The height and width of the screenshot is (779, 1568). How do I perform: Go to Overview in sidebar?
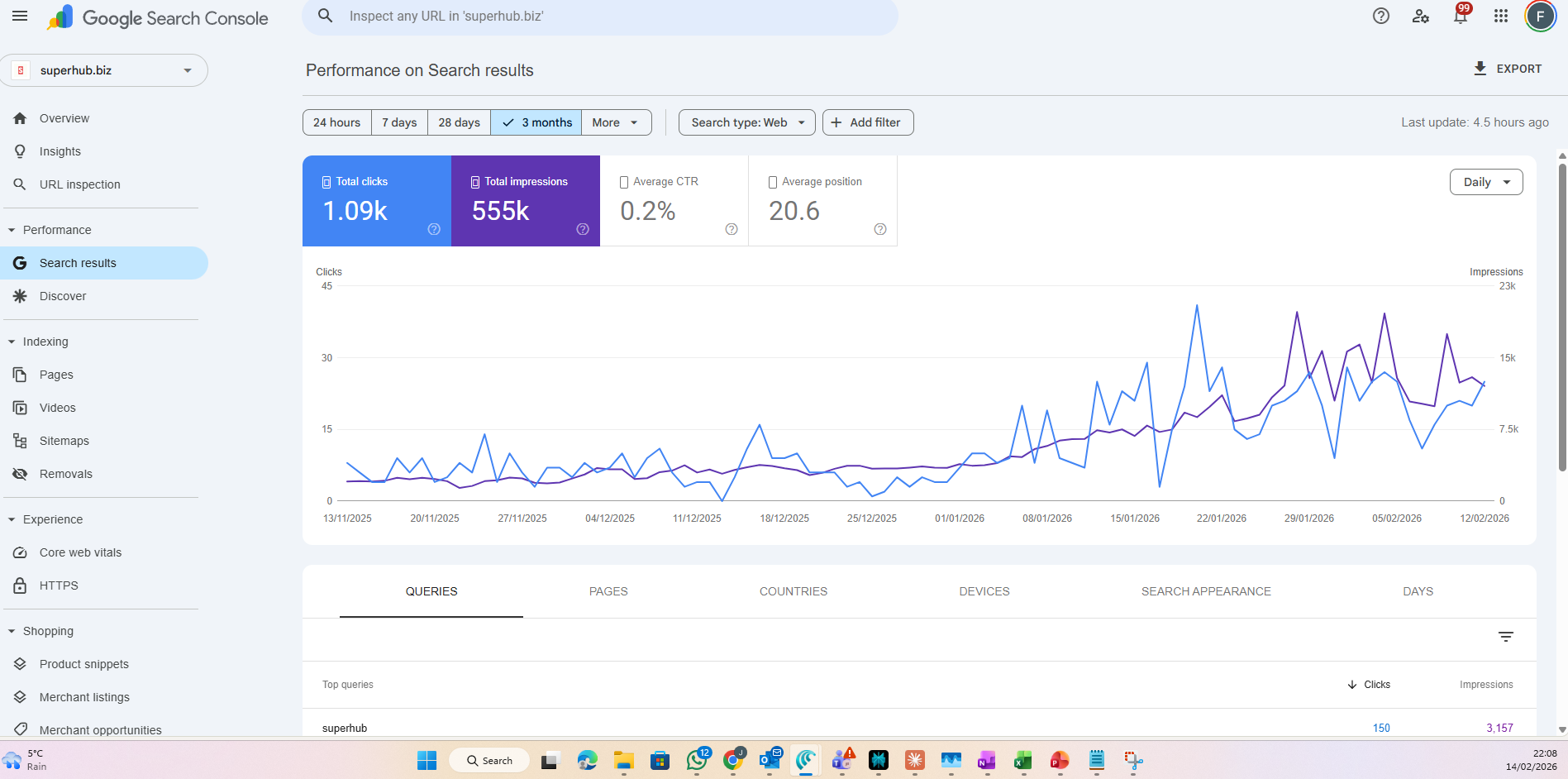(104, 118)
